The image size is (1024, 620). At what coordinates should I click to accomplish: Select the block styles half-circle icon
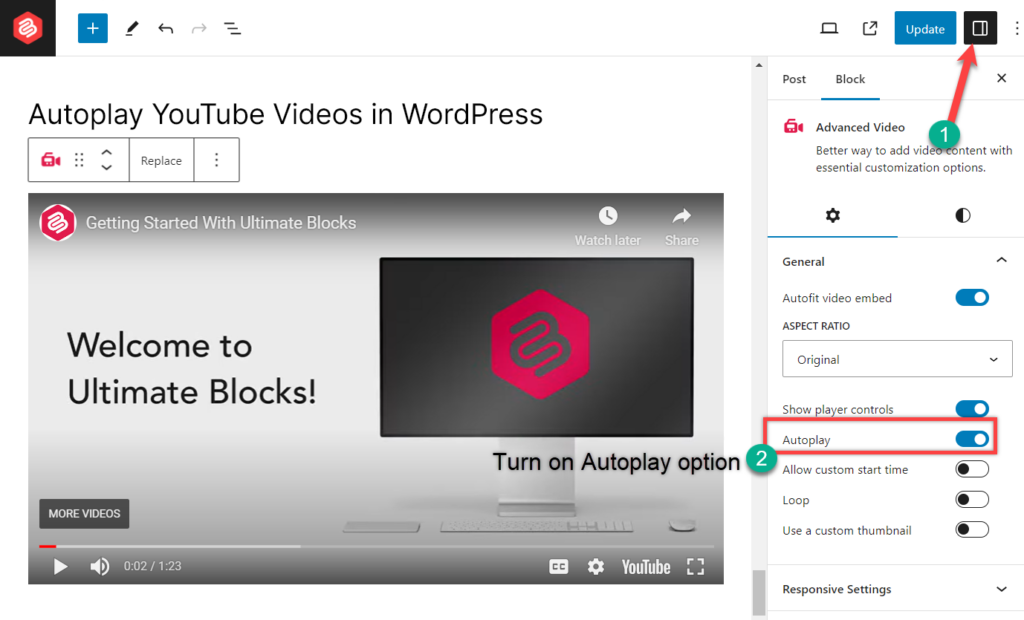[961, 215]
